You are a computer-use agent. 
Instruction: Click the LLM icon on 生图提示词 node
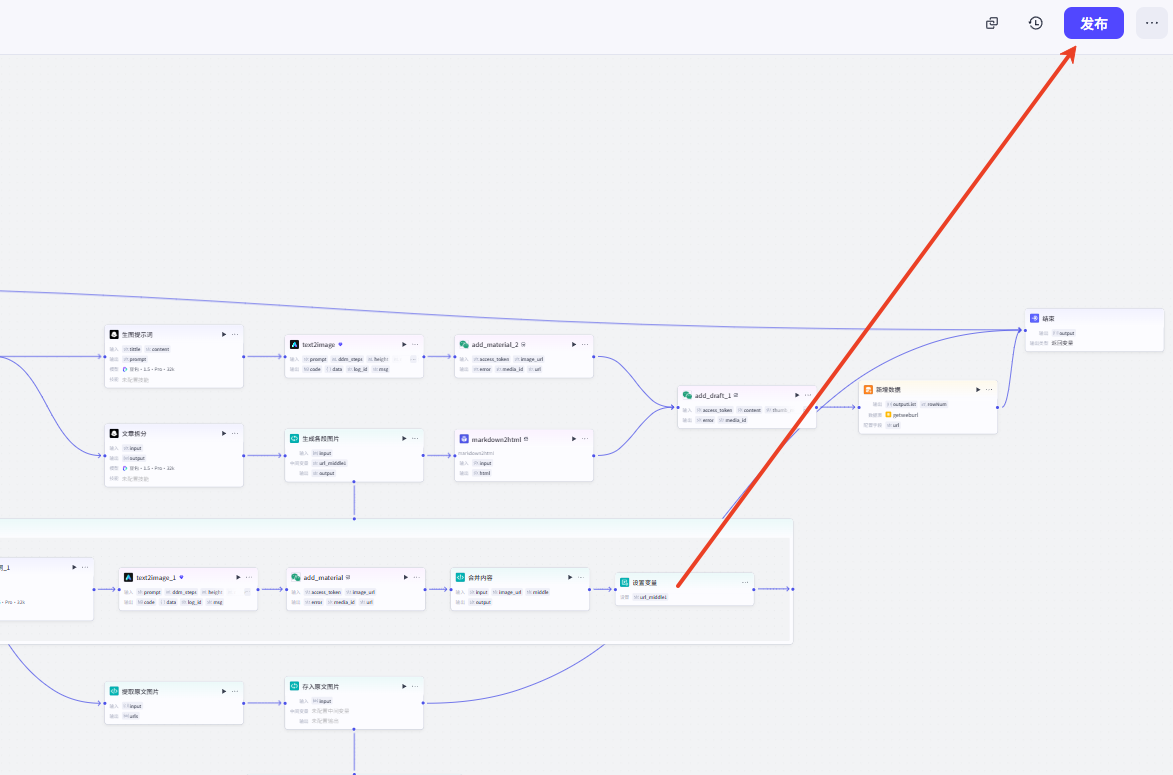point(114,334)
